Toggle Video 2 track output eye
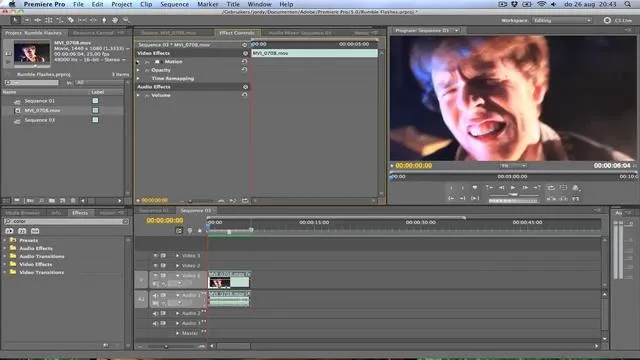The image size is (640, 360). pos(155,265)
